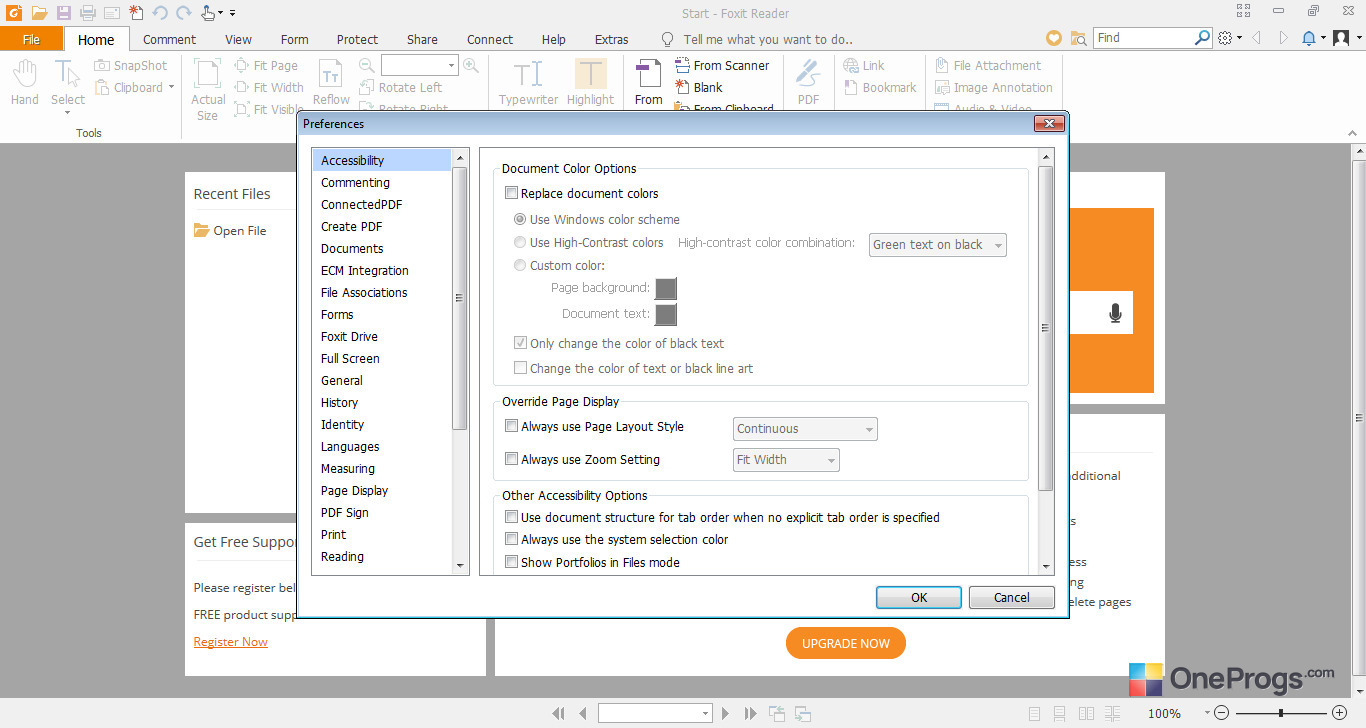Click the zoom slider in the status bar

click(x=1281, y=713)
